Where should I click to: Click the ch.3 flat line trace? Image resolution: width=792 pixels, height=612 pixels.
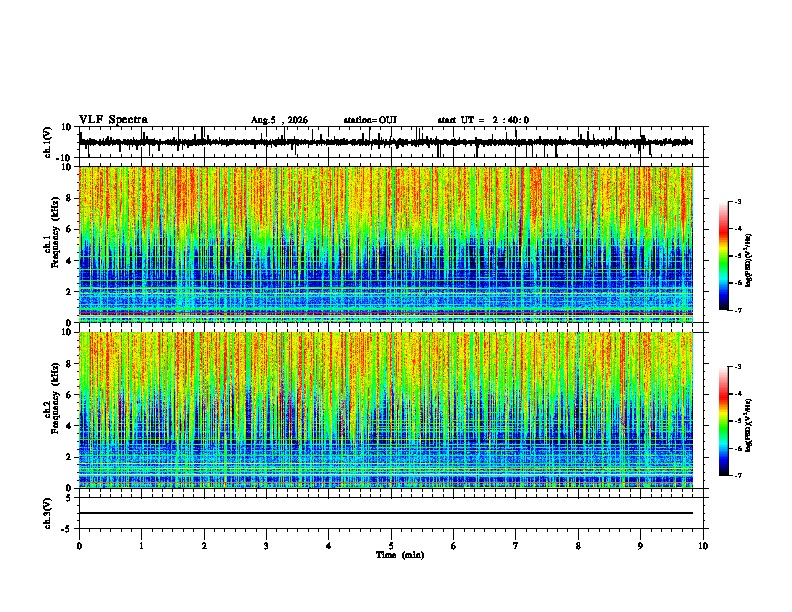coord(386,513)
